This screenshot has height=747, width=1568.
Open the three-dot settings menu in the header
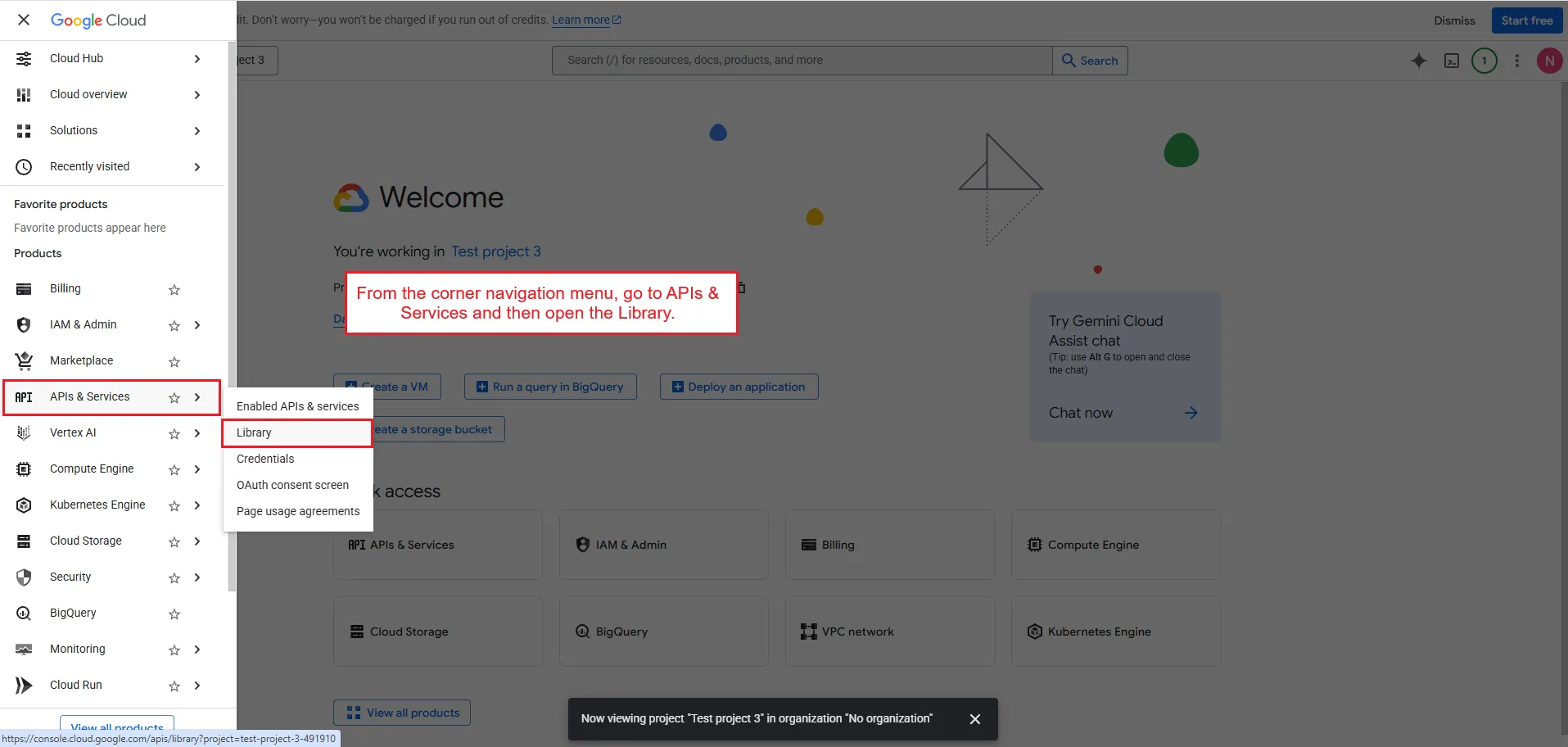1517,61
